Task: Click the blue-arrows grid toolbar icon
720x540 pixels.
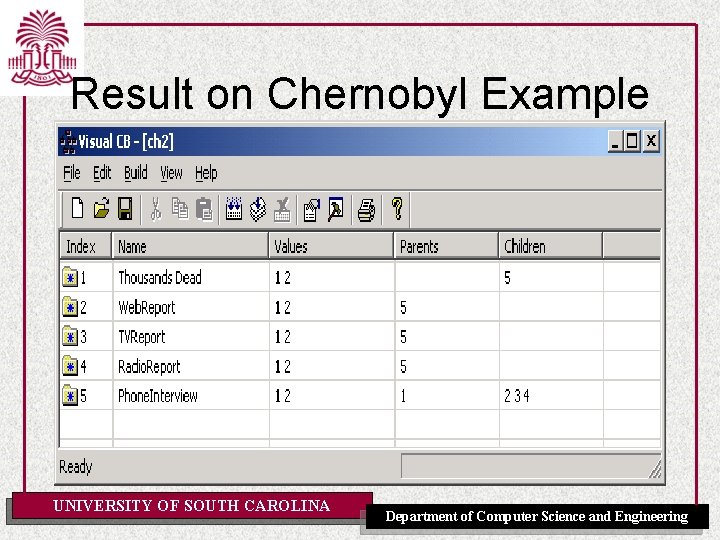Action: tap(234, 209)
